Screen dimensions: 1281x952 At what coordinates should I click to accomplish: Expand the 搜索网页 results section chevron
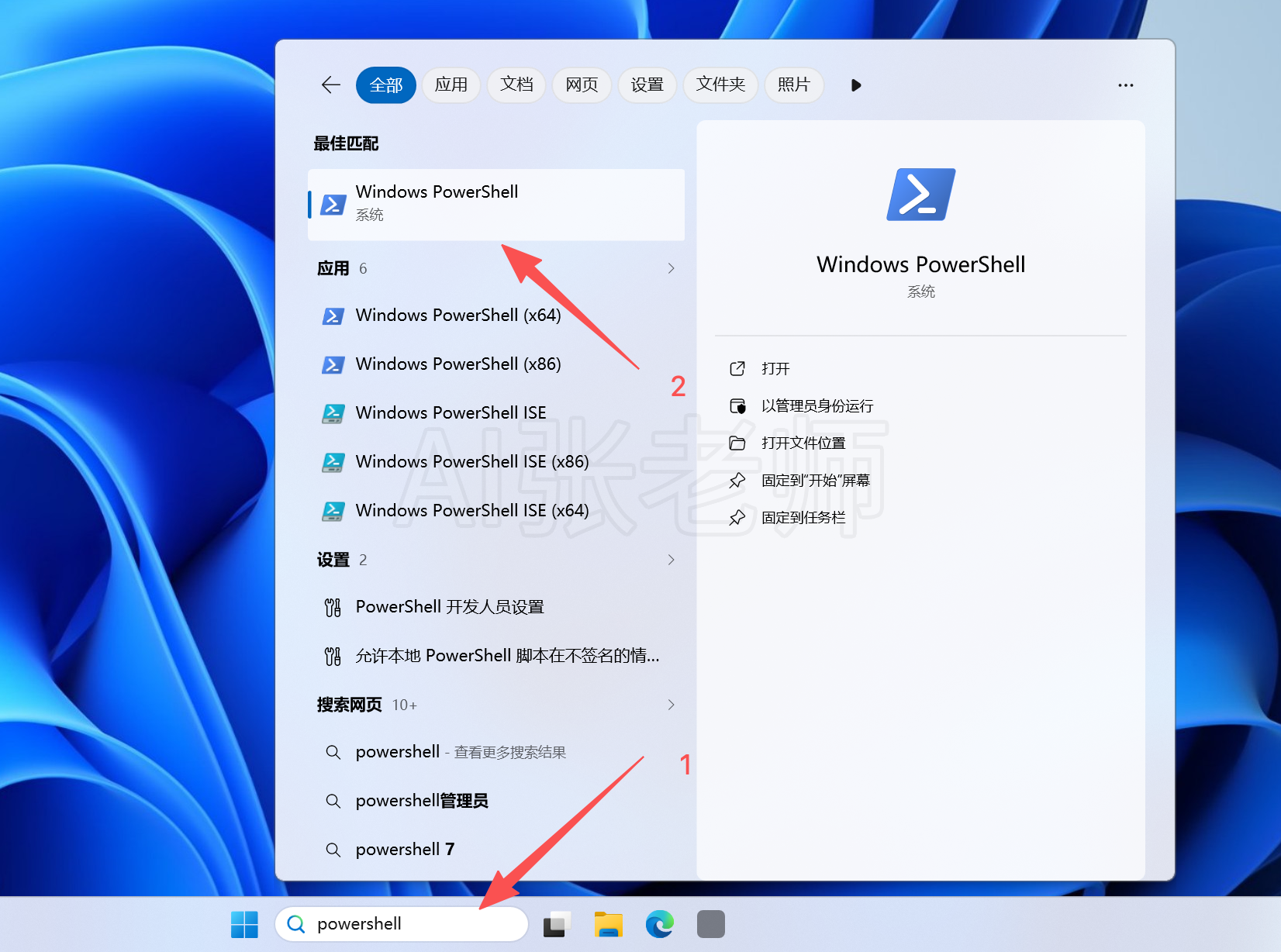672,705
